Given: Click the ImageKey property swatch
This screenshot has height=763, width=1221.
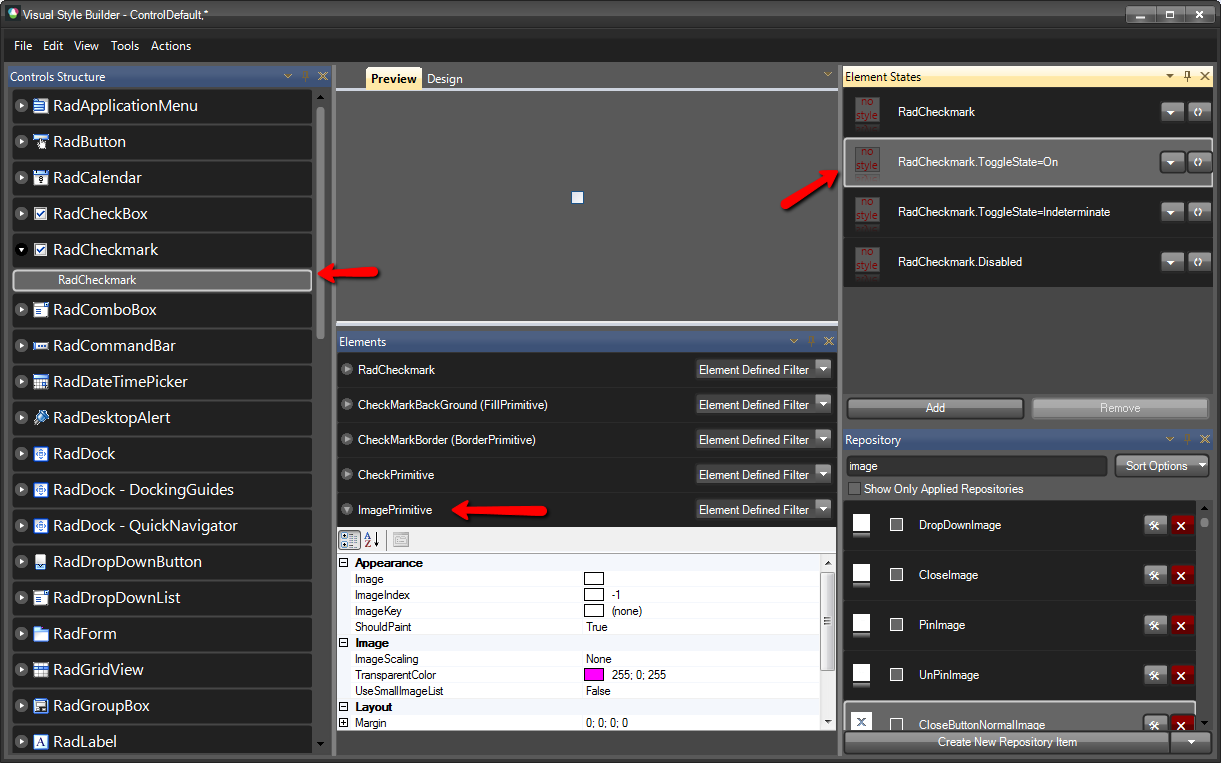Looking at the screenshot, I should 594,611.
